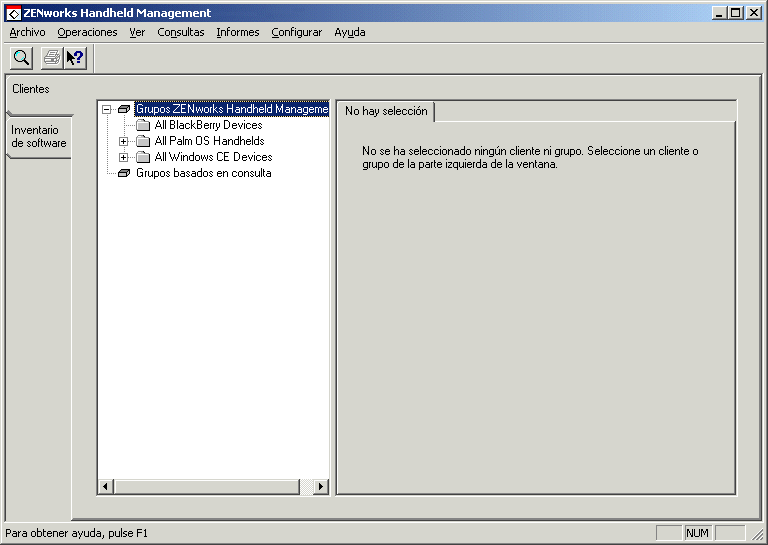This screenshot has width=768, height=545.
Task: Click the magnifying glass search toolbar icon
Action: [x=21, y=58]
